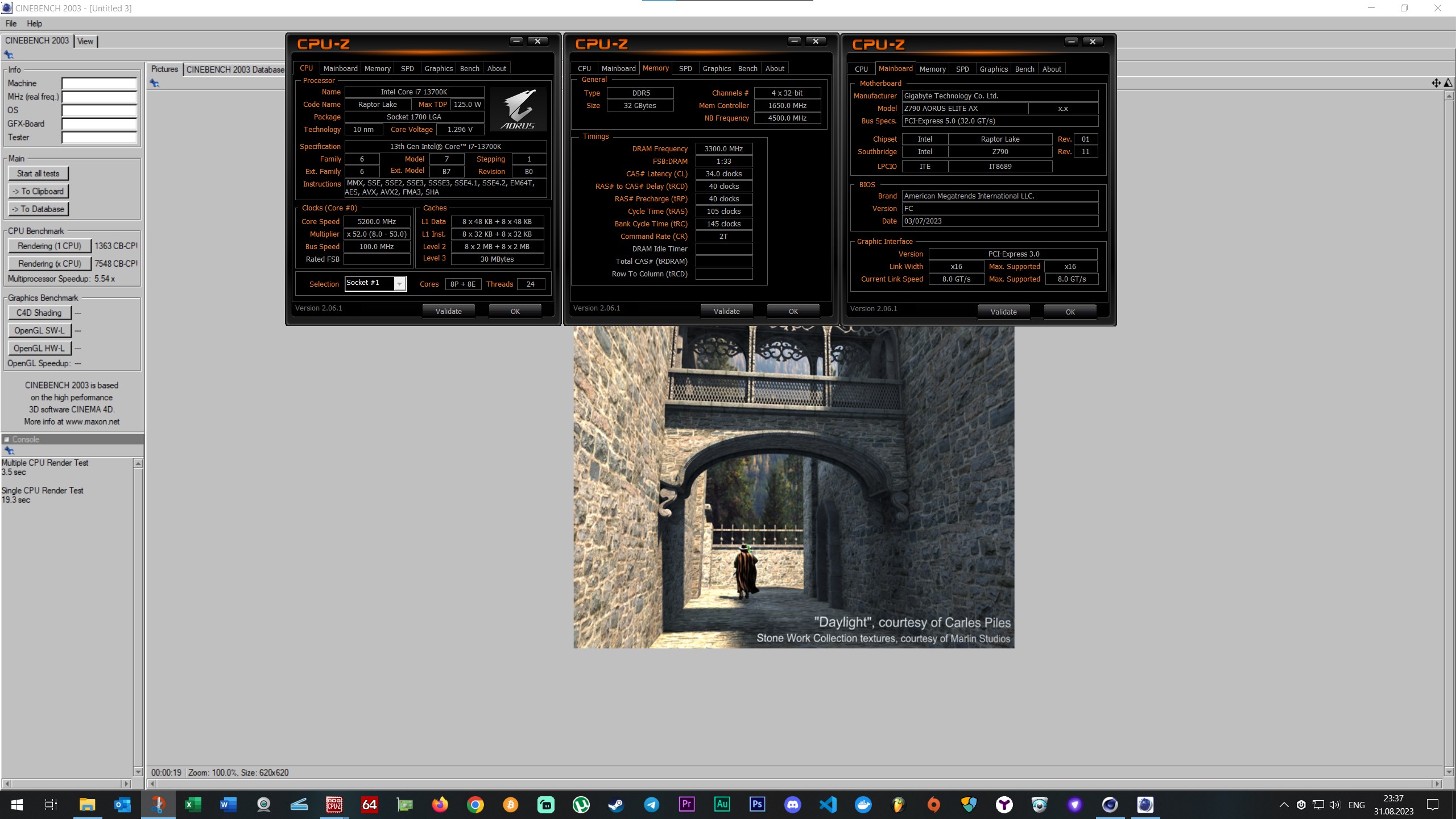Open Task View on the taskbar
This screenshot has height=819, width=1456.
51,804
